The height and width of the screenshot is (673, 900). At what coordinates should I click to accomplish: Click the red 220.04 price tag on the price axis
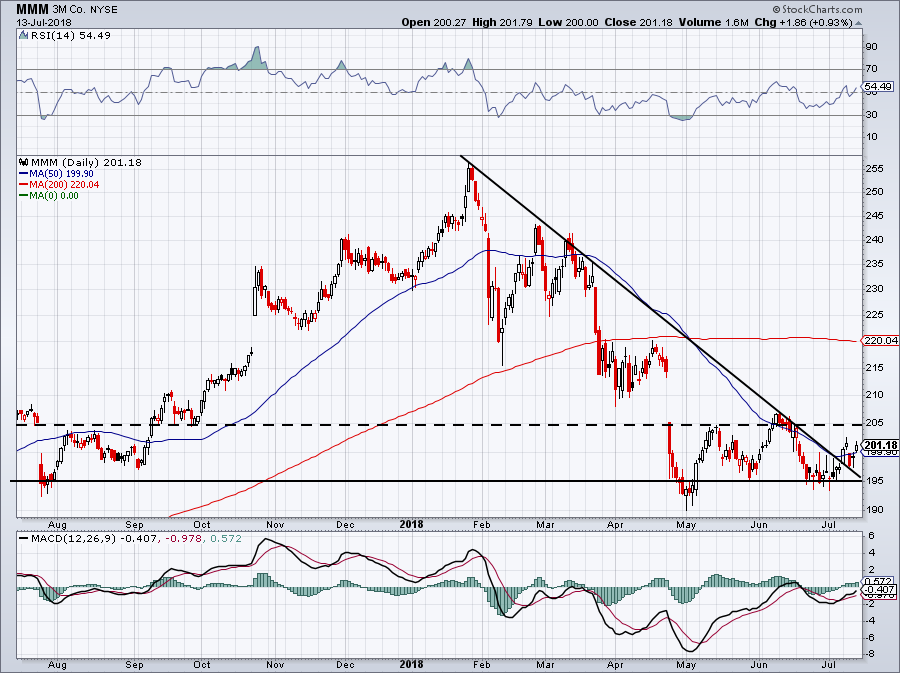tap(880, 340)
